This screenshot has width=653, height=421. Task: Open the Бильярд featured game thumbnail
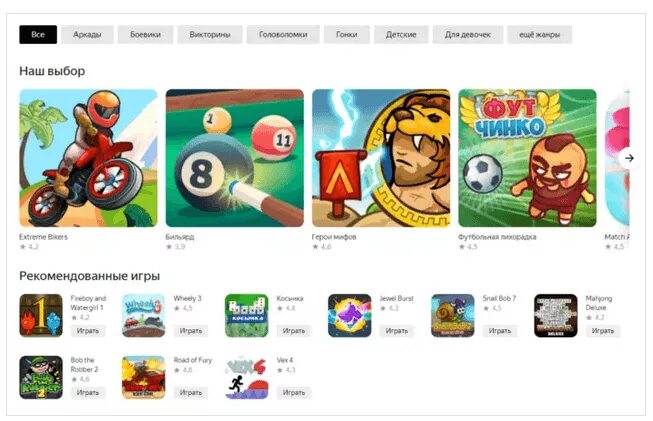[x=234, y=158]
